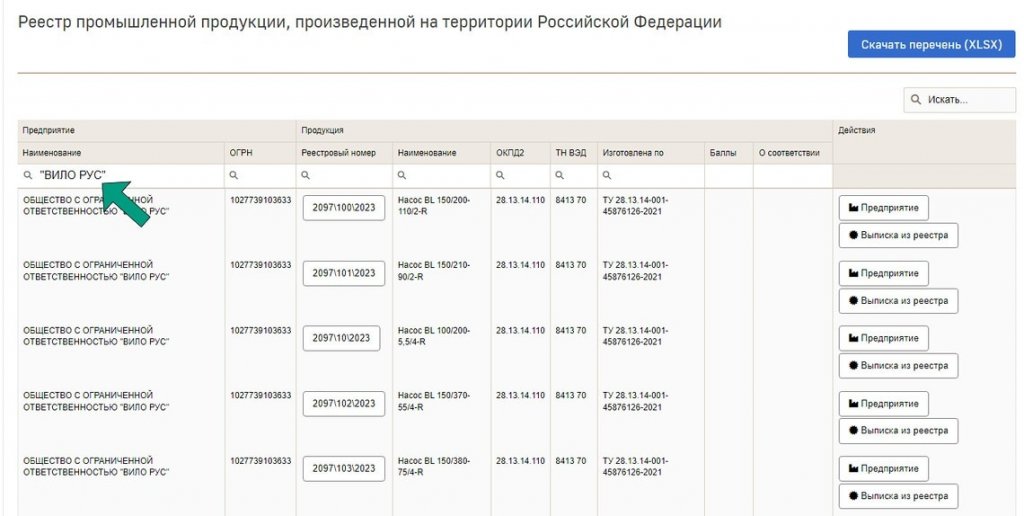Select product text Насос BL 150/370-55/4-R
This screenshot has width=1024, height=516.
pos(434,402)
